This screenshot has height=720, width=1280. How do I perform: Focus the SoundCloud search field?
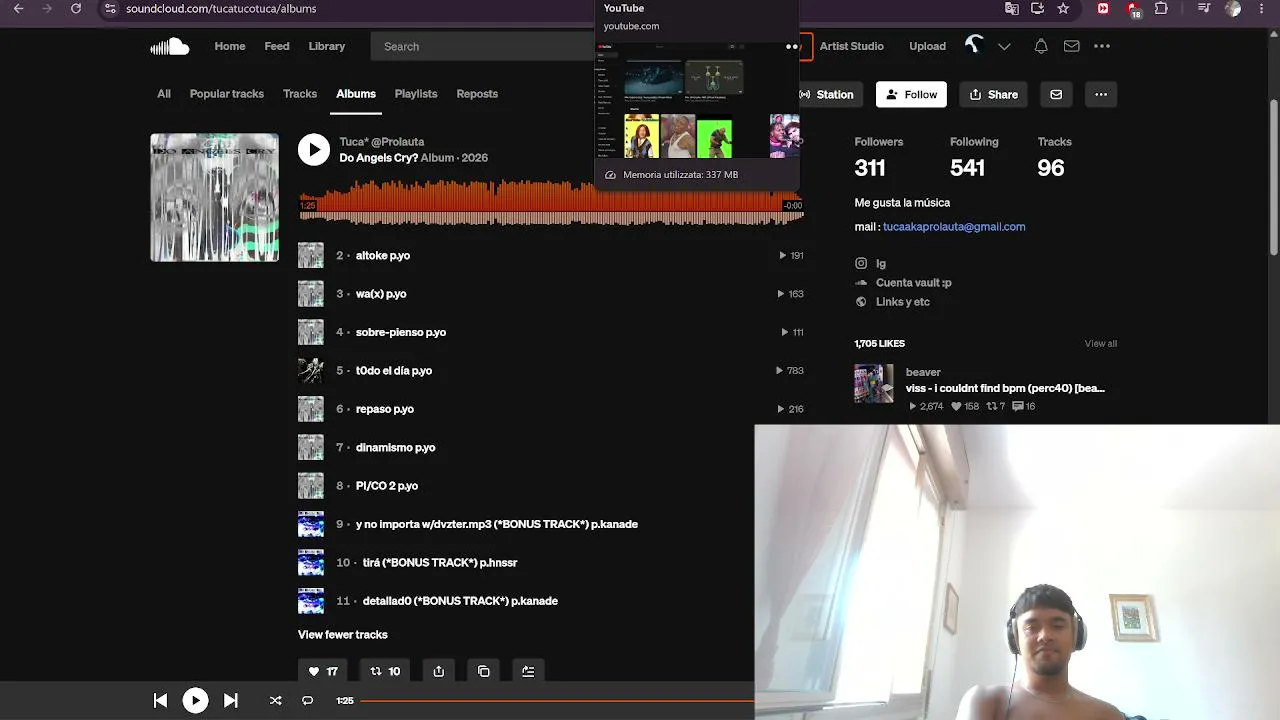pyautogui.click(x=483, y=46)
